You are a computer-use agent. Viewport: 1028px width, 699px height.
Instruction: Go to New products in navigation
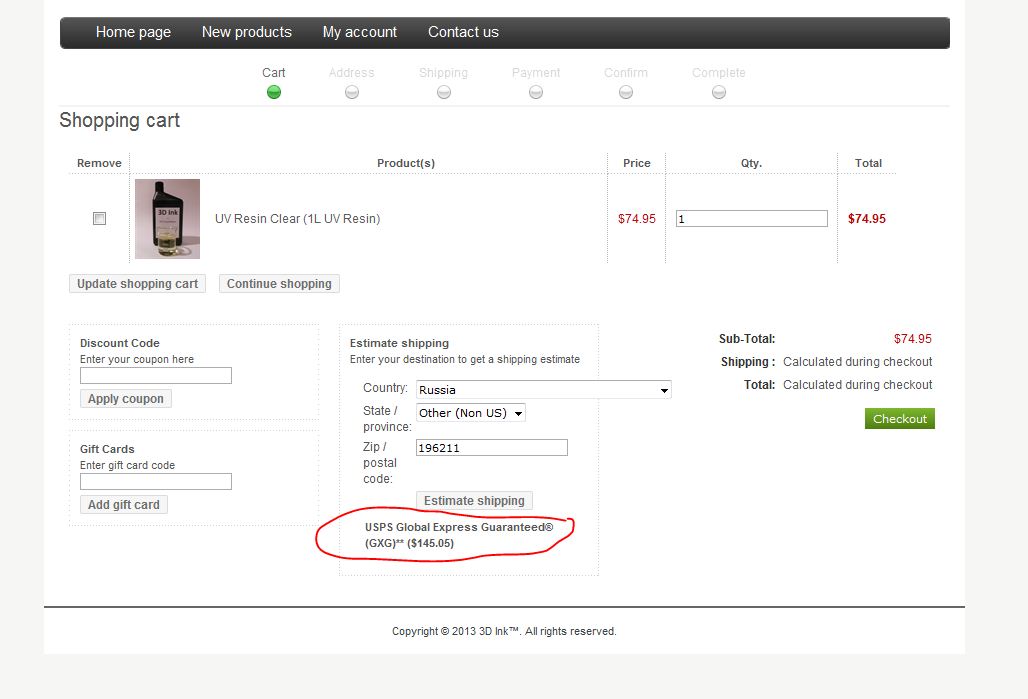coord(247,32)
